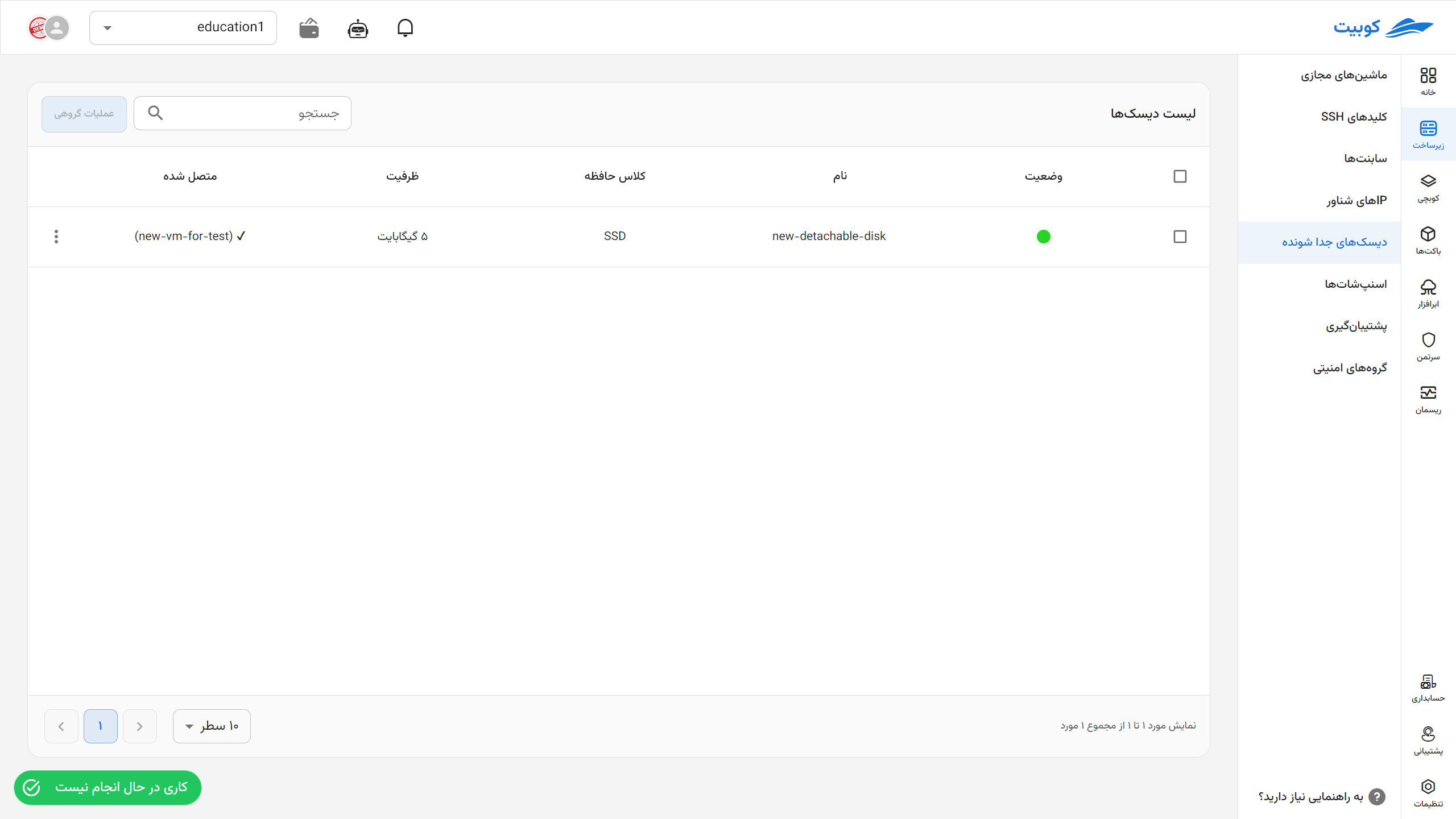Select دیسک‌های جدا شونده menu item
Image resolution: width=1456 pixels, height=819 pixels.
click(1319, 242)
